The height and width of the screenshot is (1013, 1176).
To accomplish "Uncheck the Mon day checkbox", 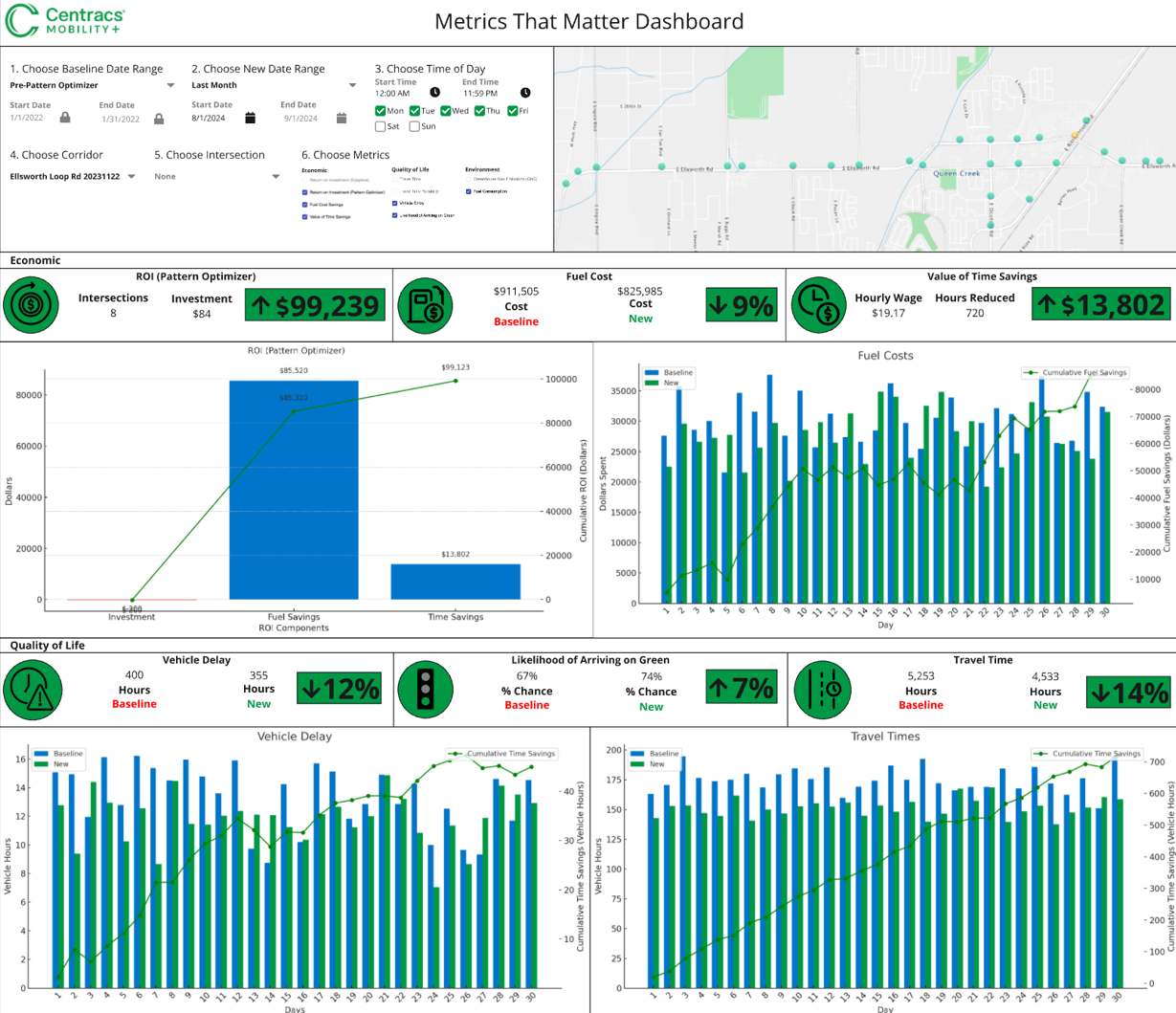I will 381,111.
